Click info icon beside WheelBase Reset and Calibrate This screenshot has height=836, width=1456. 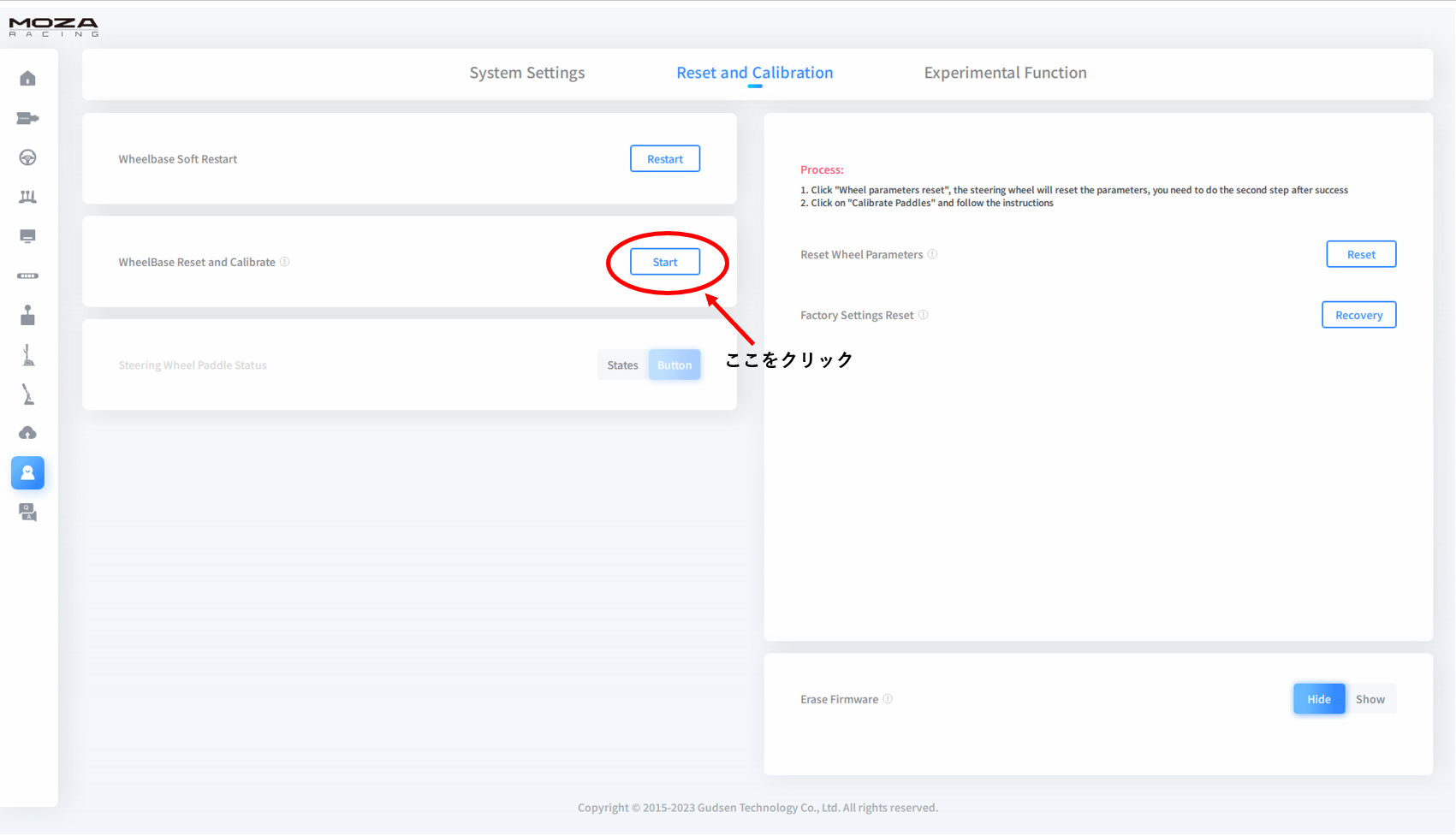(285, 262)
